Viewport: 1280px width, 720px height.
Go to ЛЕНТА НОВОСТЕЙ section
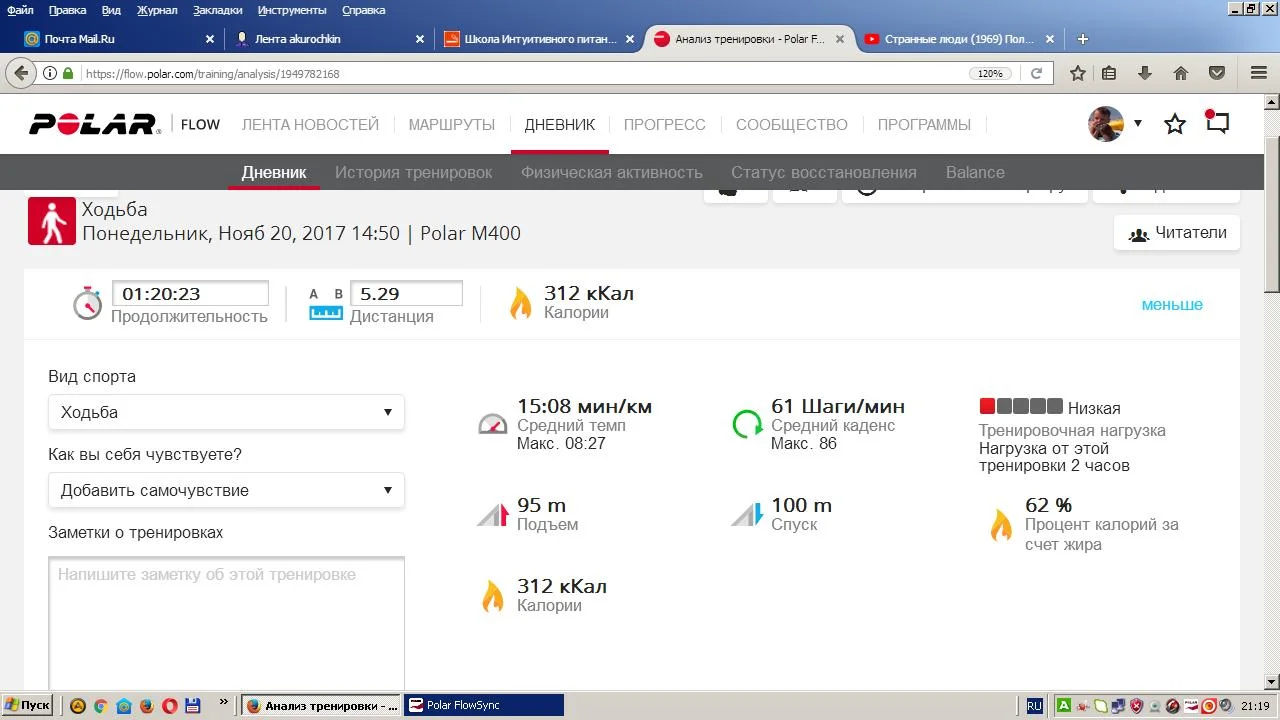coord(310,125)
